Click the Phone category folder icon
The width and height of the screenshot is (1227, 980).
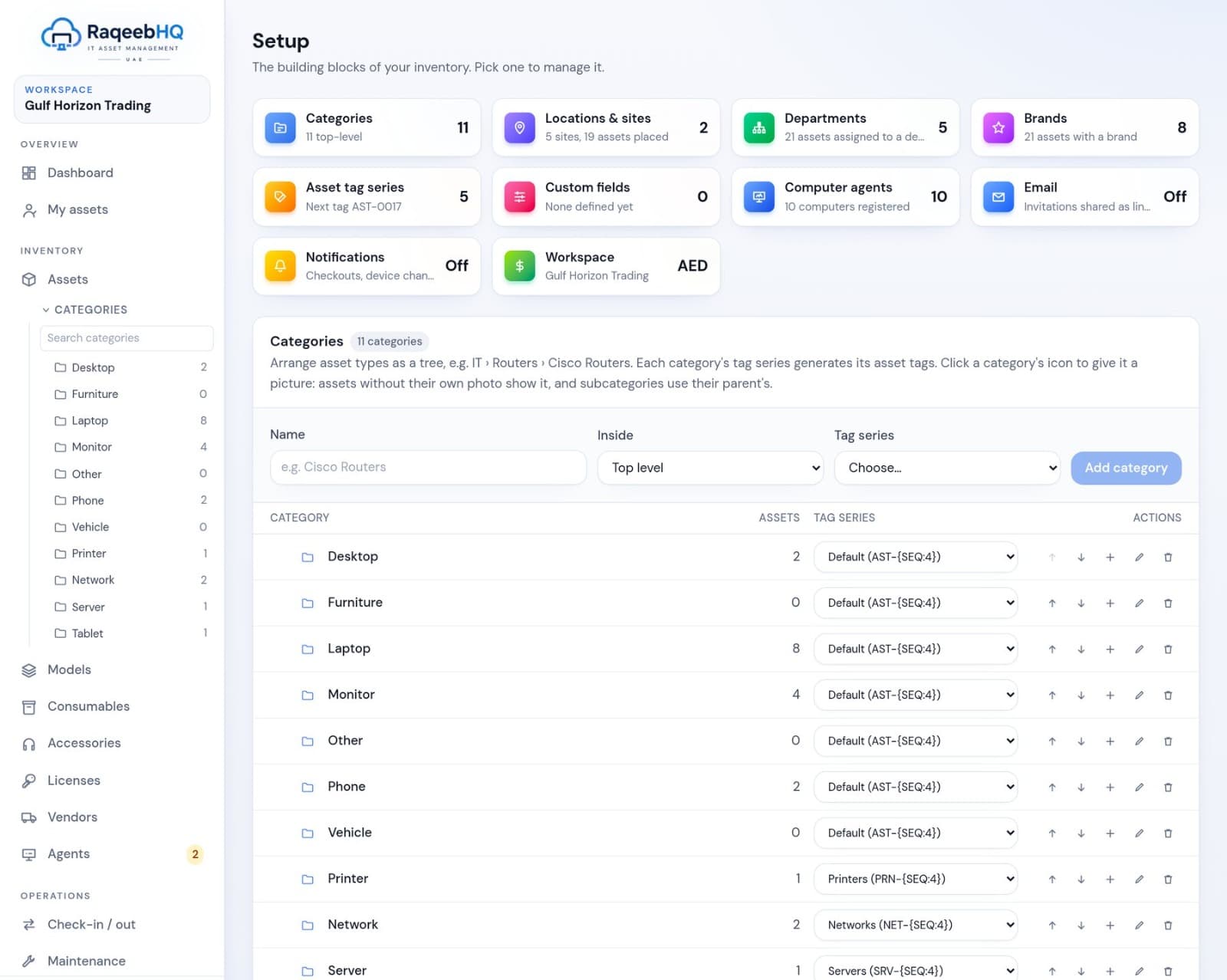click(x=308, y=788)
